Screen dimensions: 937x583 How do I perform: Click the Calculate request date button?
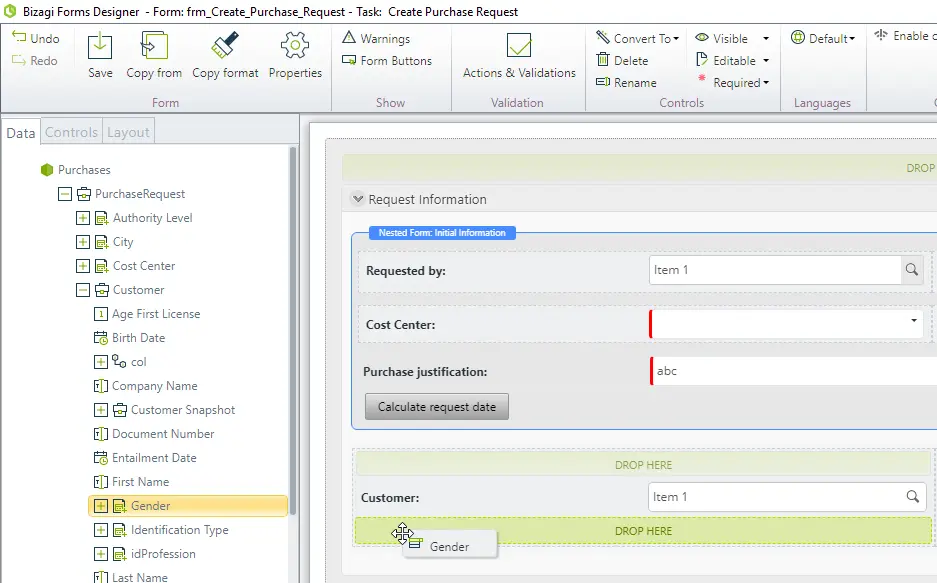click(437, 407)
